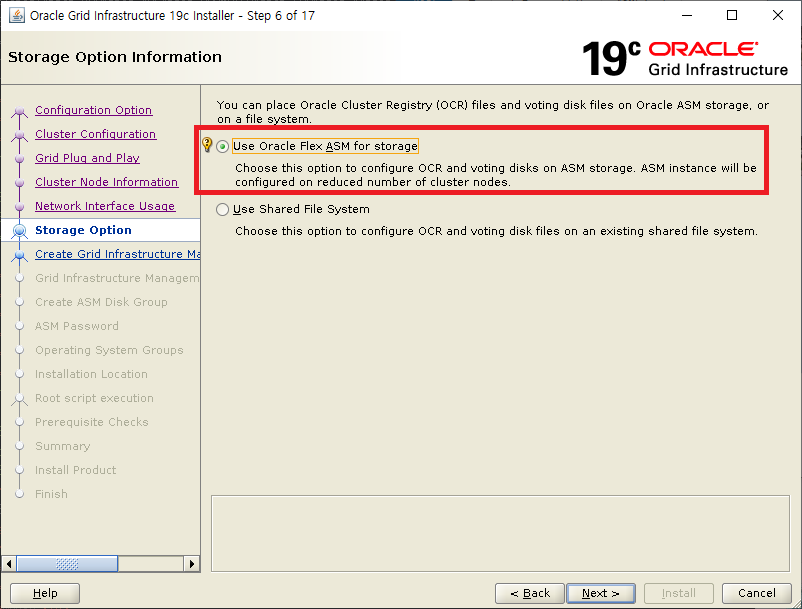Open Create Grid Infrastructure step link
The image size is (802, 609).
pos(117,254)
